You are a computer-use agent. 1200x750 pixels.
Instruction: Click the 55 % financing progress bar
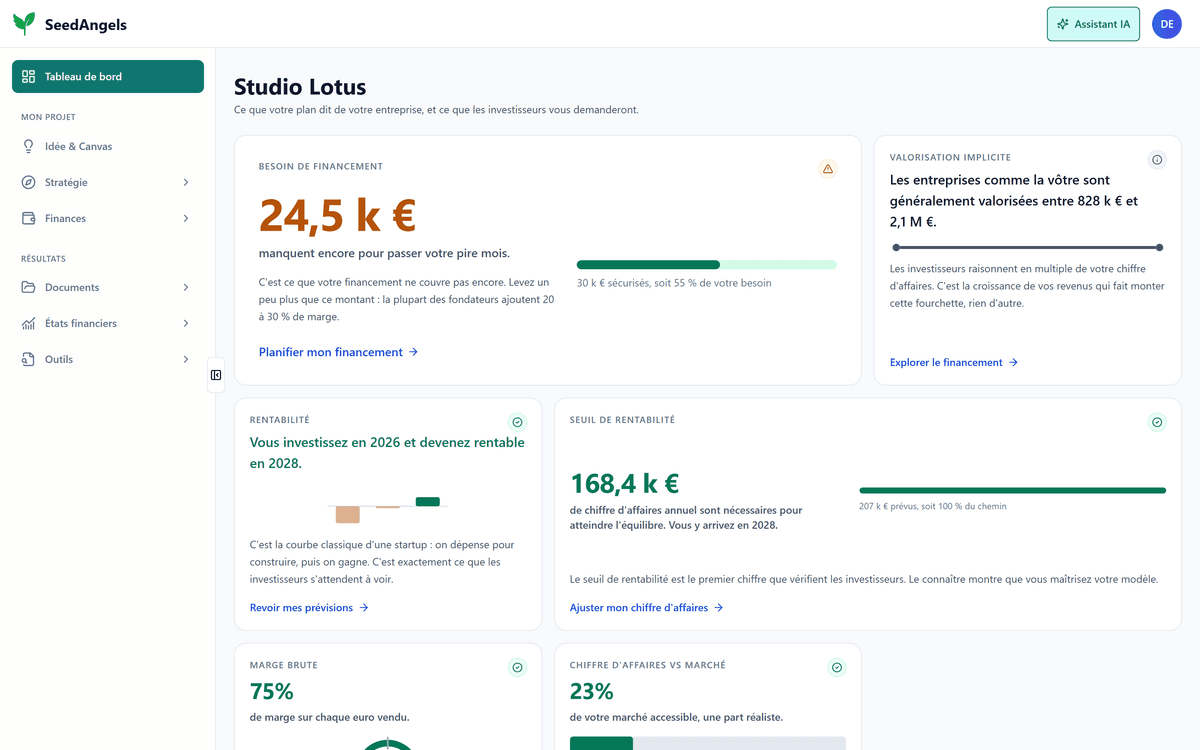point(707,265)
